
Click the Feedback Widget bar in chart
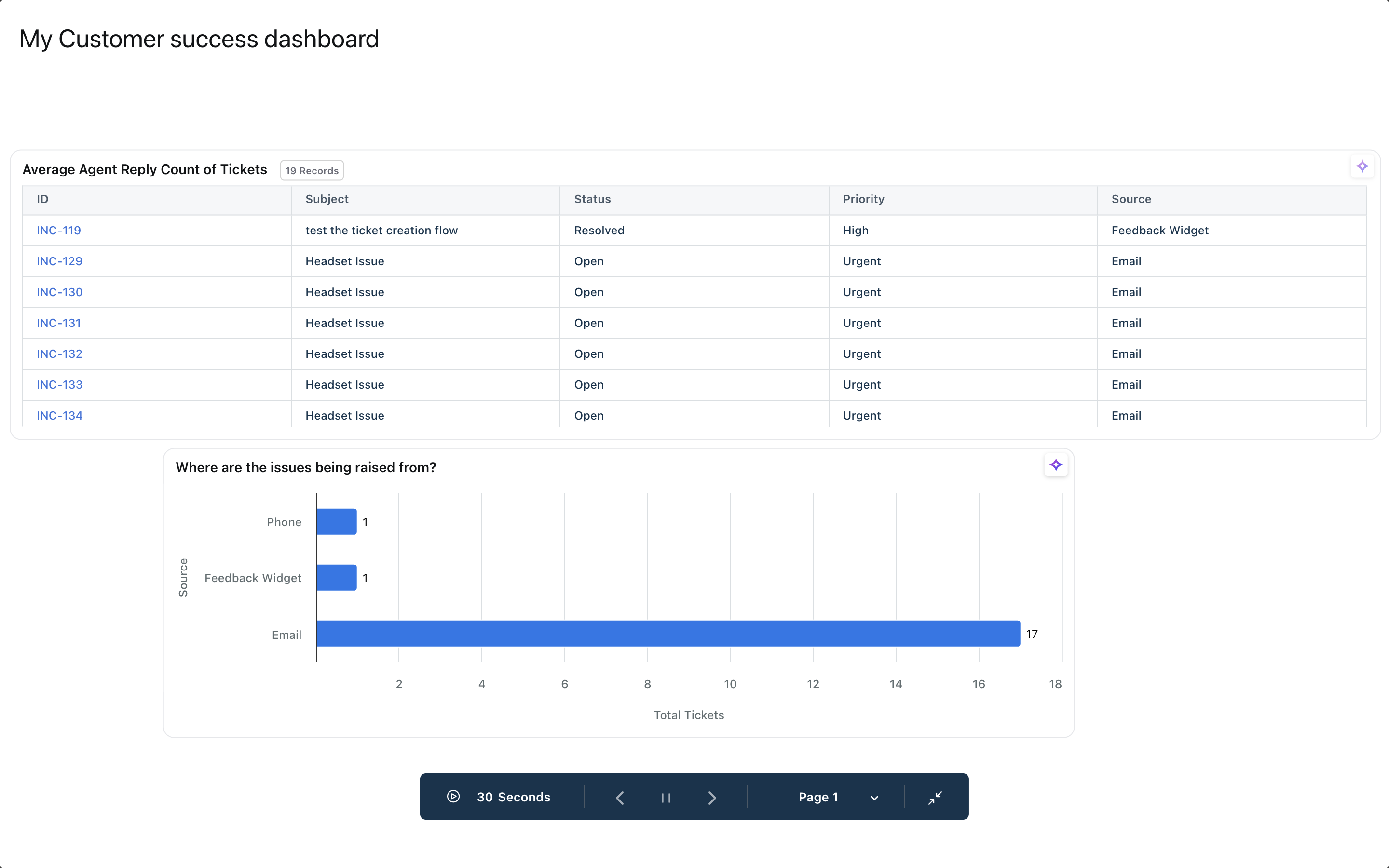point(336,578)
